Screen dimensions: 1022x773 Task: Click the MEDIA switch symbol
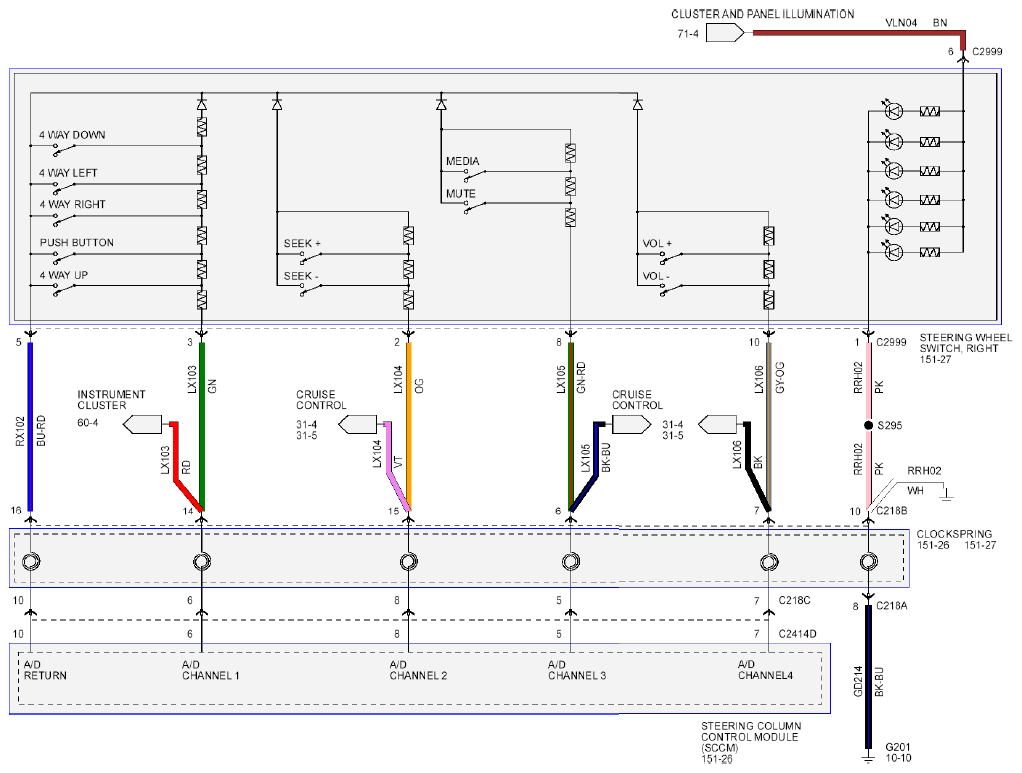pos(474,176)
